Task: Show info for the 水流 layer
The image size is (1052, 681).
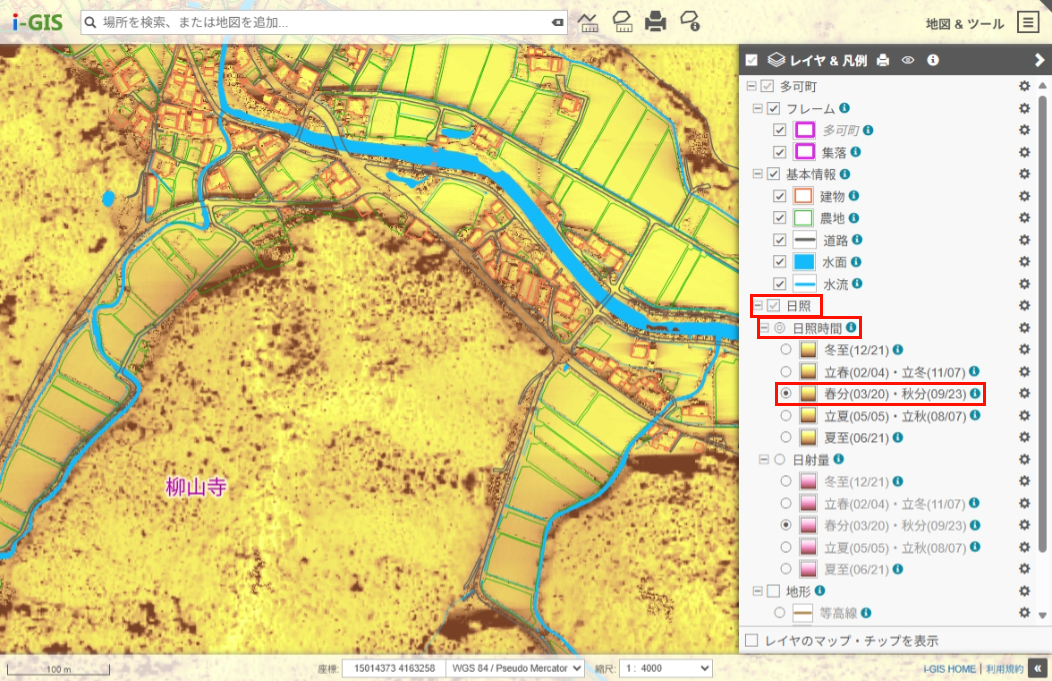Action: point(857,283)
